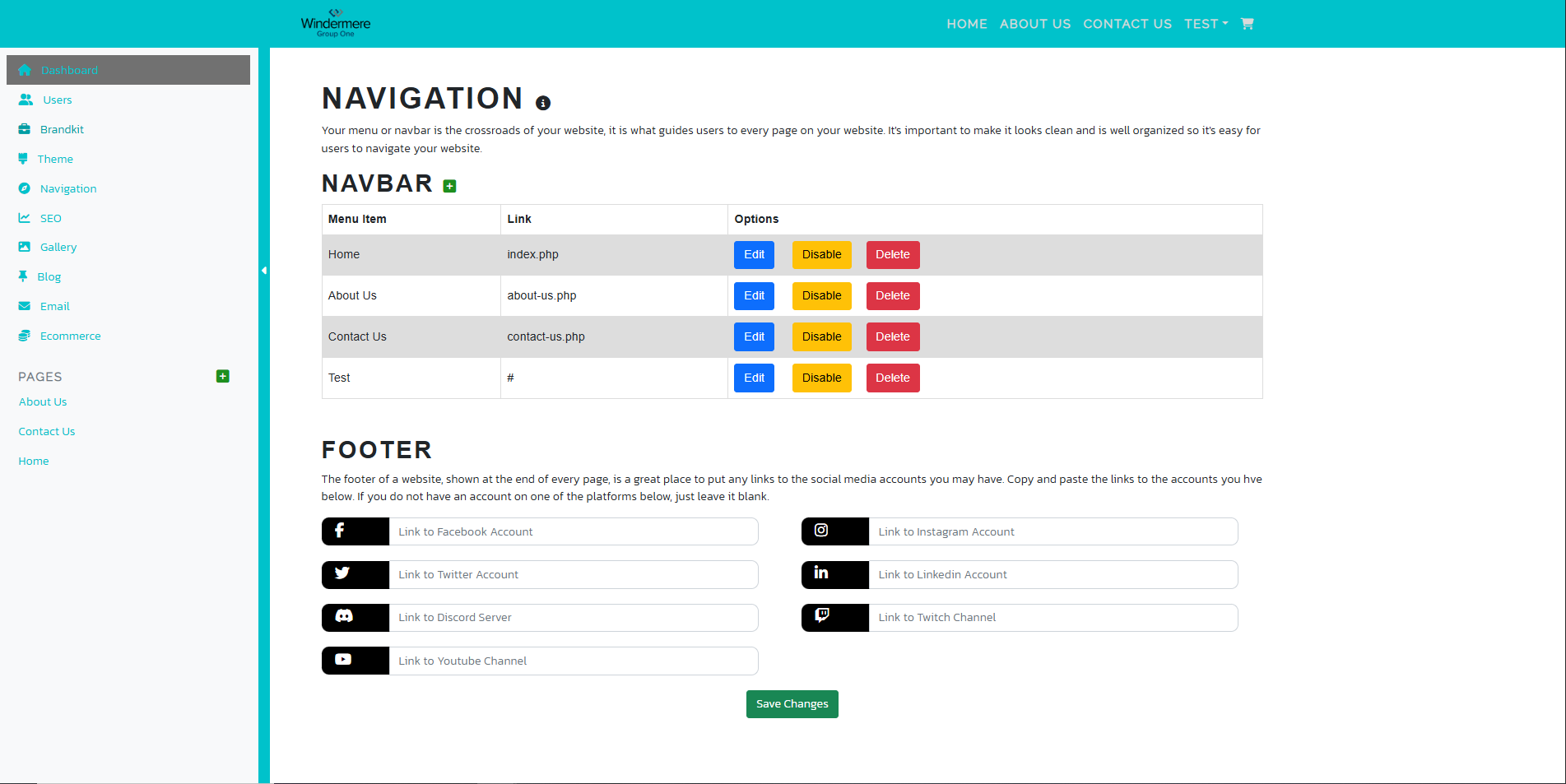This screenshot has height=784, width=1566.
Task: Disable the Test menu item
Action: point(821,378)
